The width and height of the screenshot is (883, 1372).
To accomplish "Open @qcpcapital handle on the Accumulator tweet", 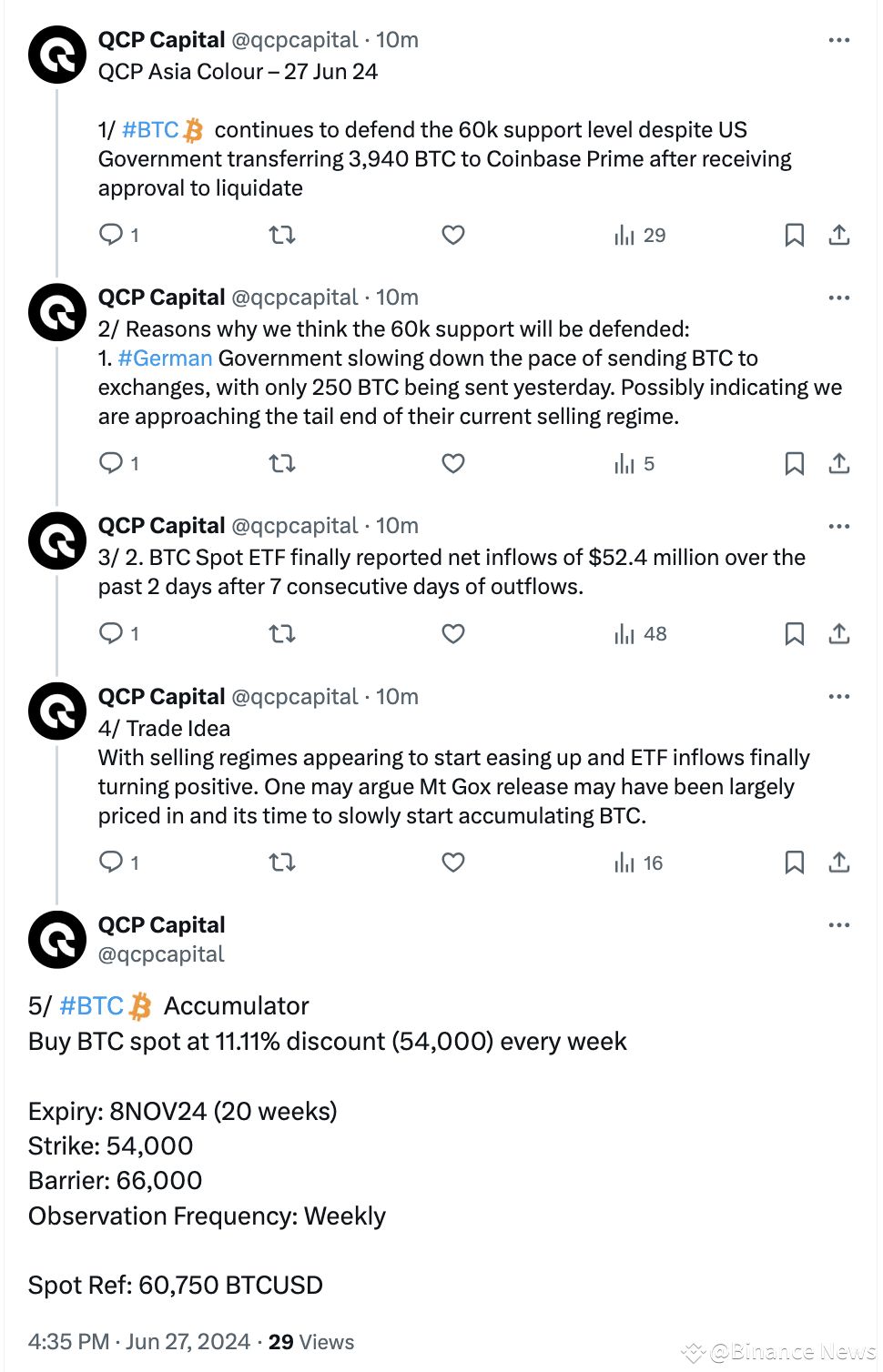I will tap(161, 954).
